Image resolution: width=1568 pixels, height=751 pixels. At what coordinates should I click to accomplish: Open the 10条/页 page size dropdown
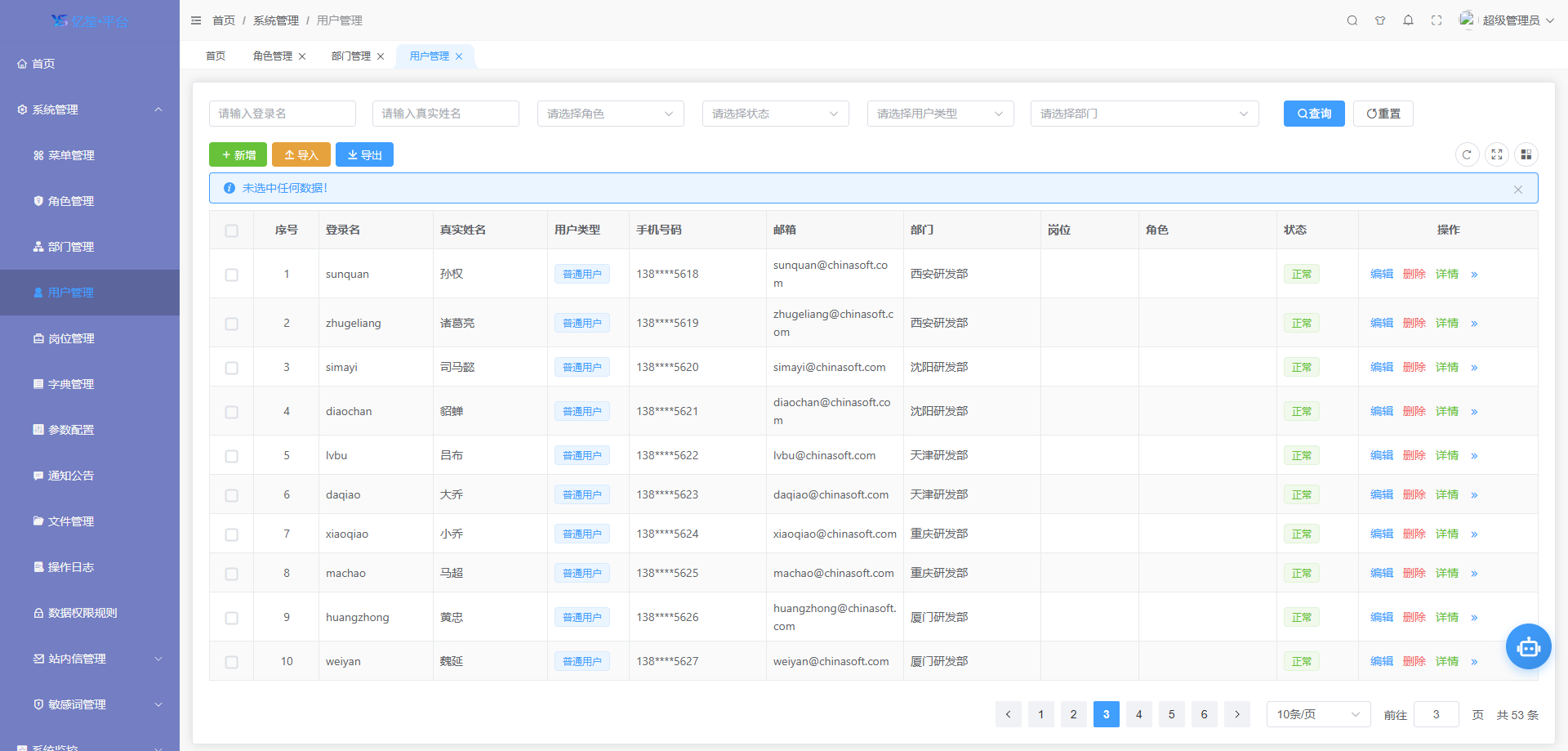[x=1318, y=714]
